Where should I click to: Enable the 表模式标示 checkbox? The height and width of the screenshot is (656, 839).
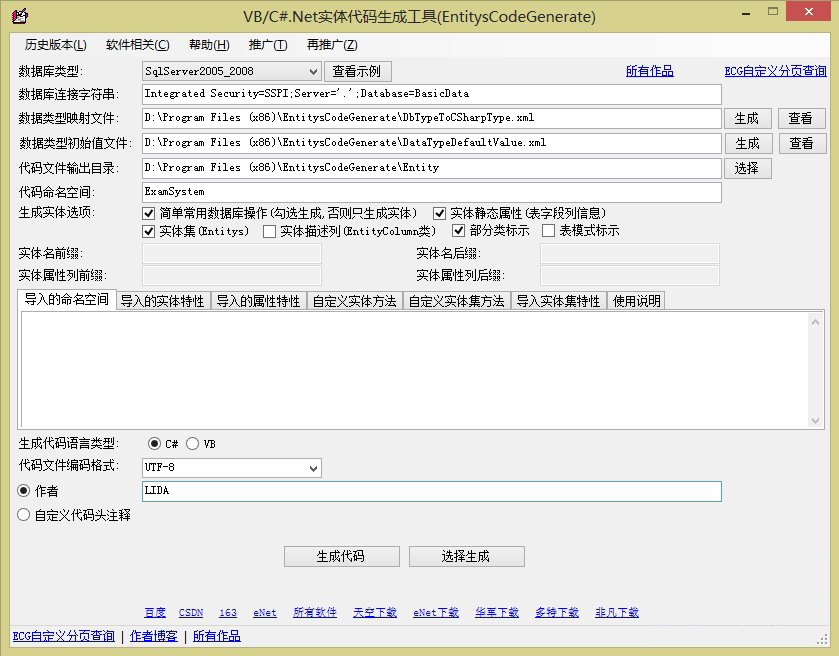point(548,231)
